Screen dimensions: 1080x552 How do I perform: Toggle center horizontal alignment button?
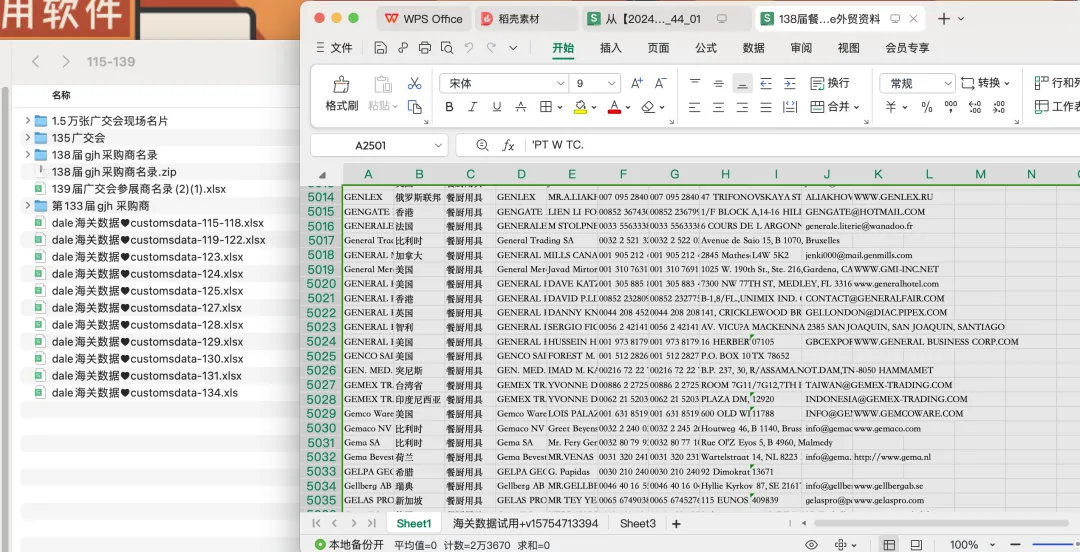pyautogui.click(x=718, y=107)
